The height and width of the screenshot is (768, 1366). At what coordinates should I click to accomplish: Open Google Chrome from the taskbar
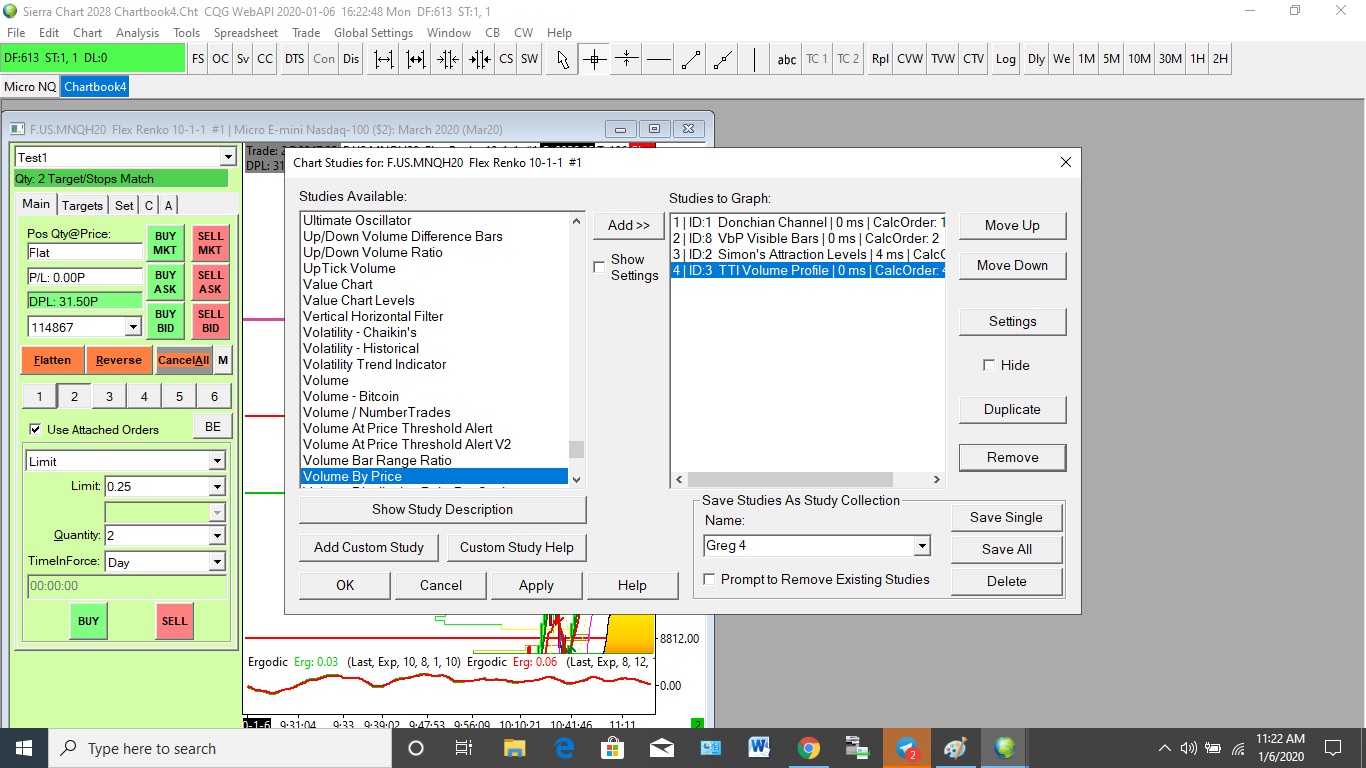pos(809,748)
